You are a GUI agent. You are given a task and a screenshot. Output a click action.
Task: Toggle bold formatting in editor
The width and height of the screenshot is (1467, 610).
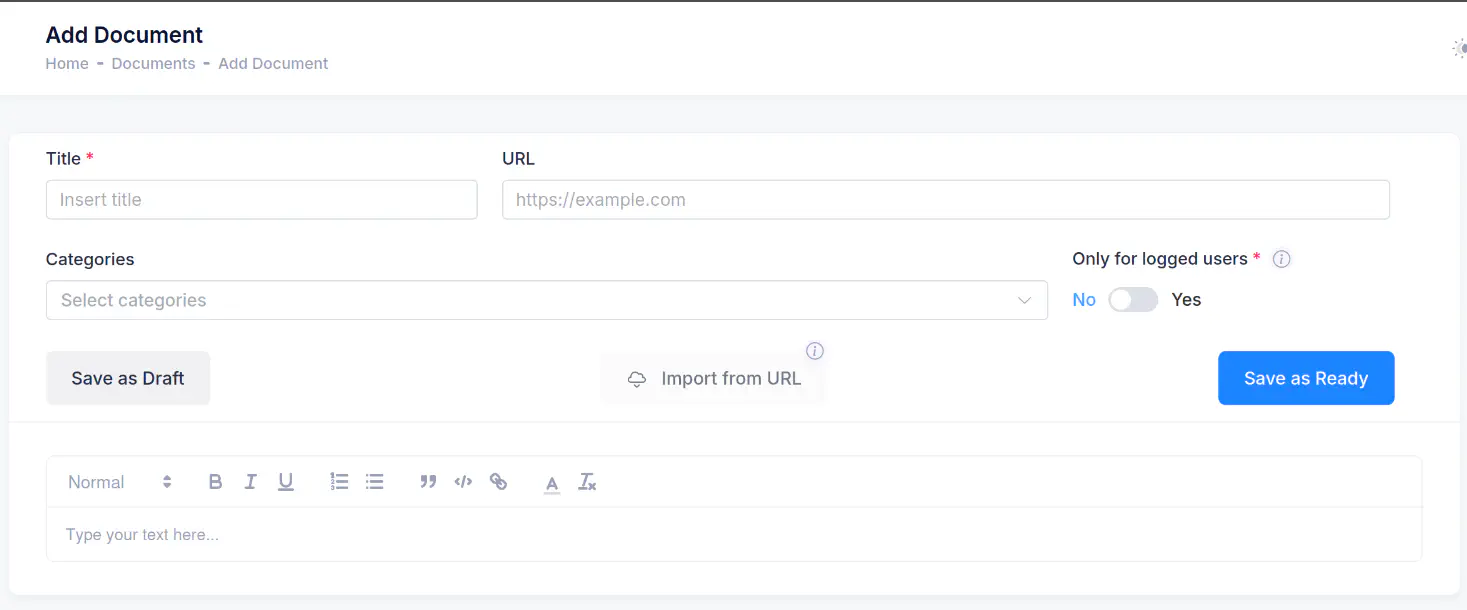coord(215,482)
